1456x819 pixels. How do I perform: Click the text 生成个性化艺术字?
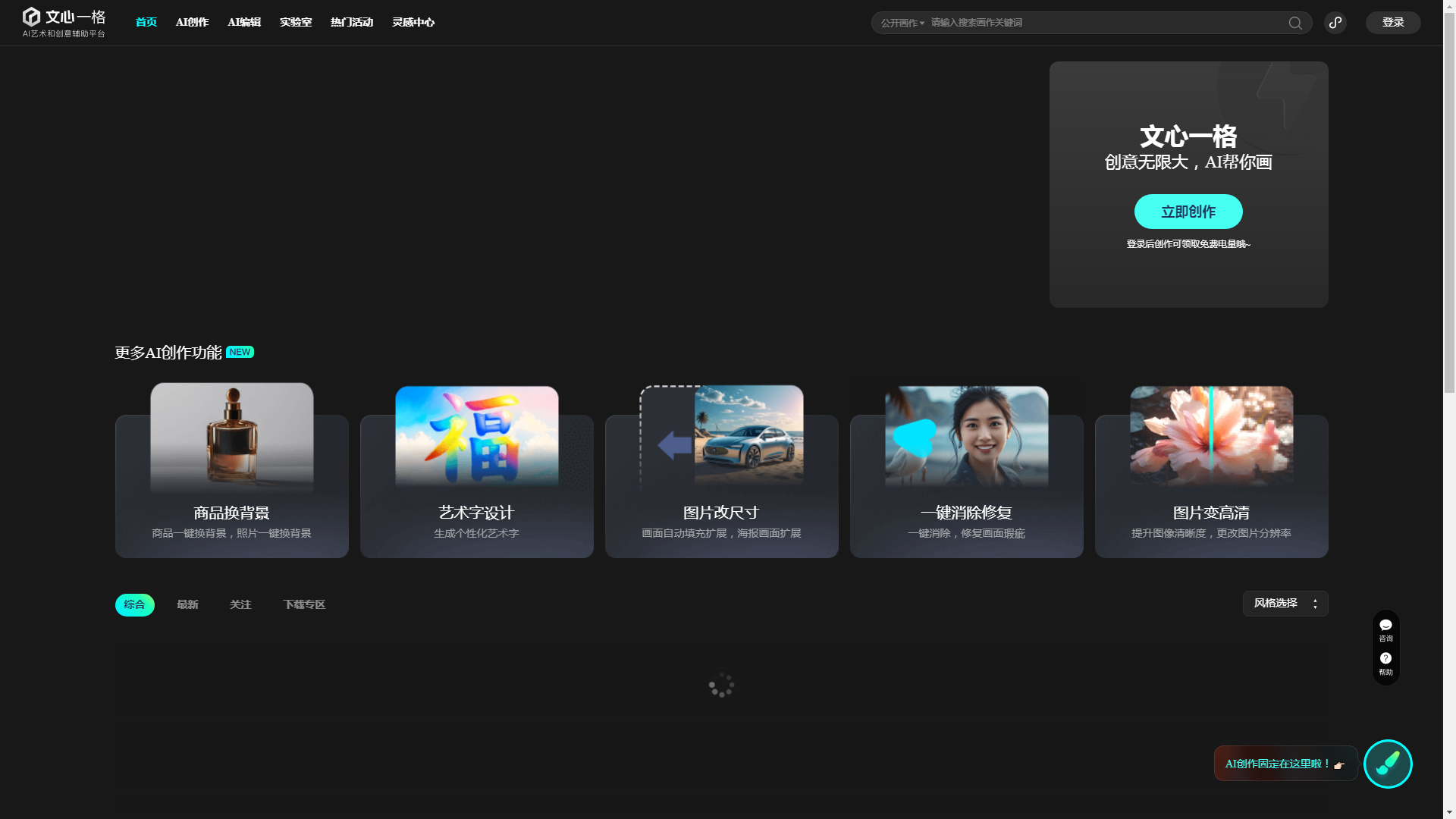coord(477,534)
